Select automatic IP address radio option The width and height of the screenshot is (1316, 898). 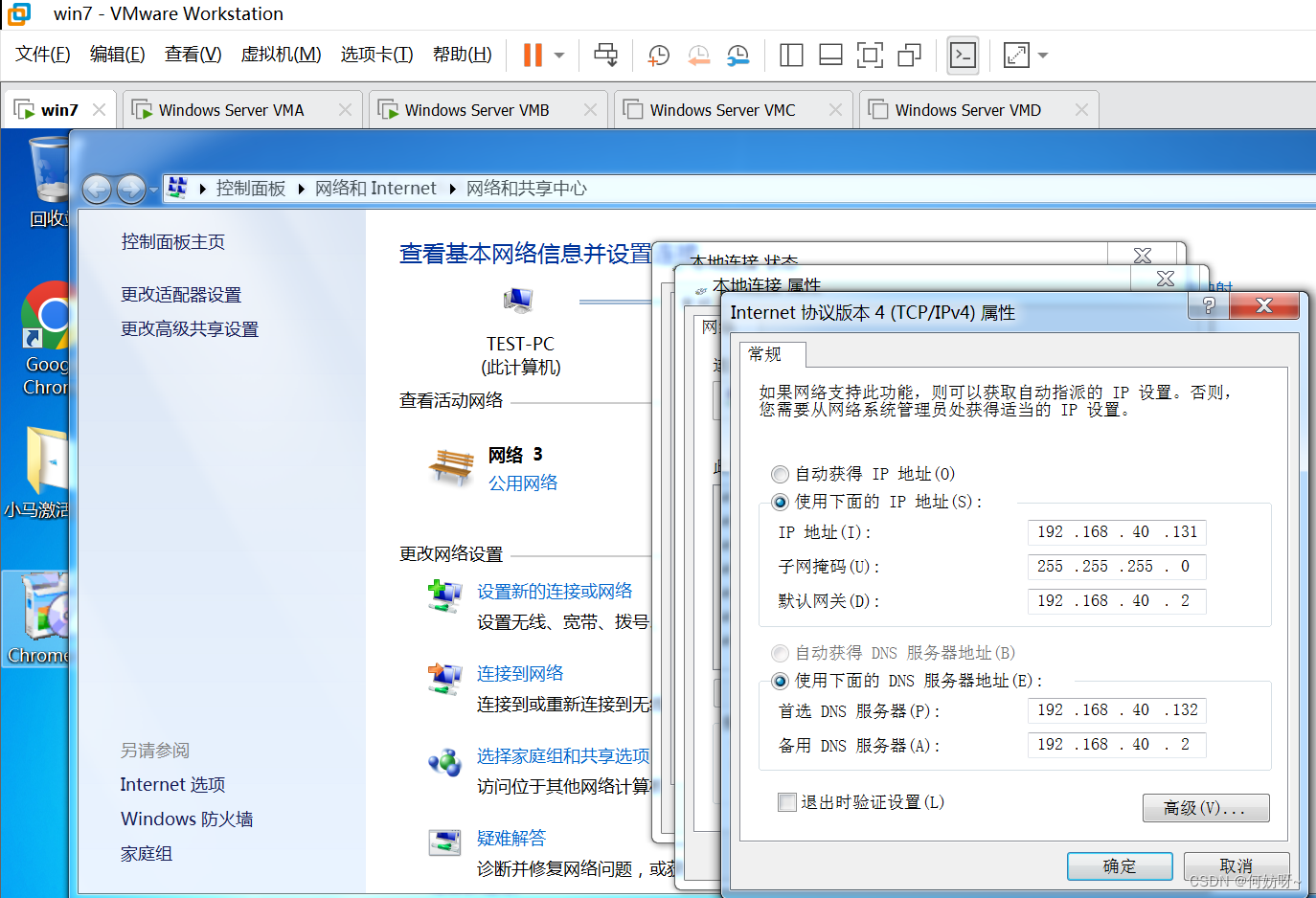pyautogui.click(x=780, y=474)
